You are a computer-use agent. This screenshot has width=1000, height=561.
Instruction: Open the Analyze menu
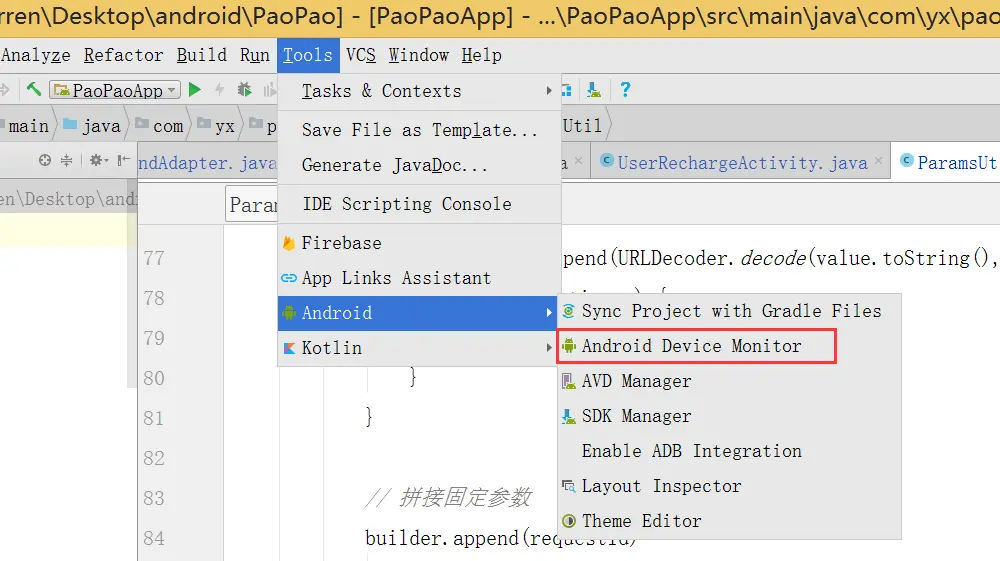(x=35, y=55)
